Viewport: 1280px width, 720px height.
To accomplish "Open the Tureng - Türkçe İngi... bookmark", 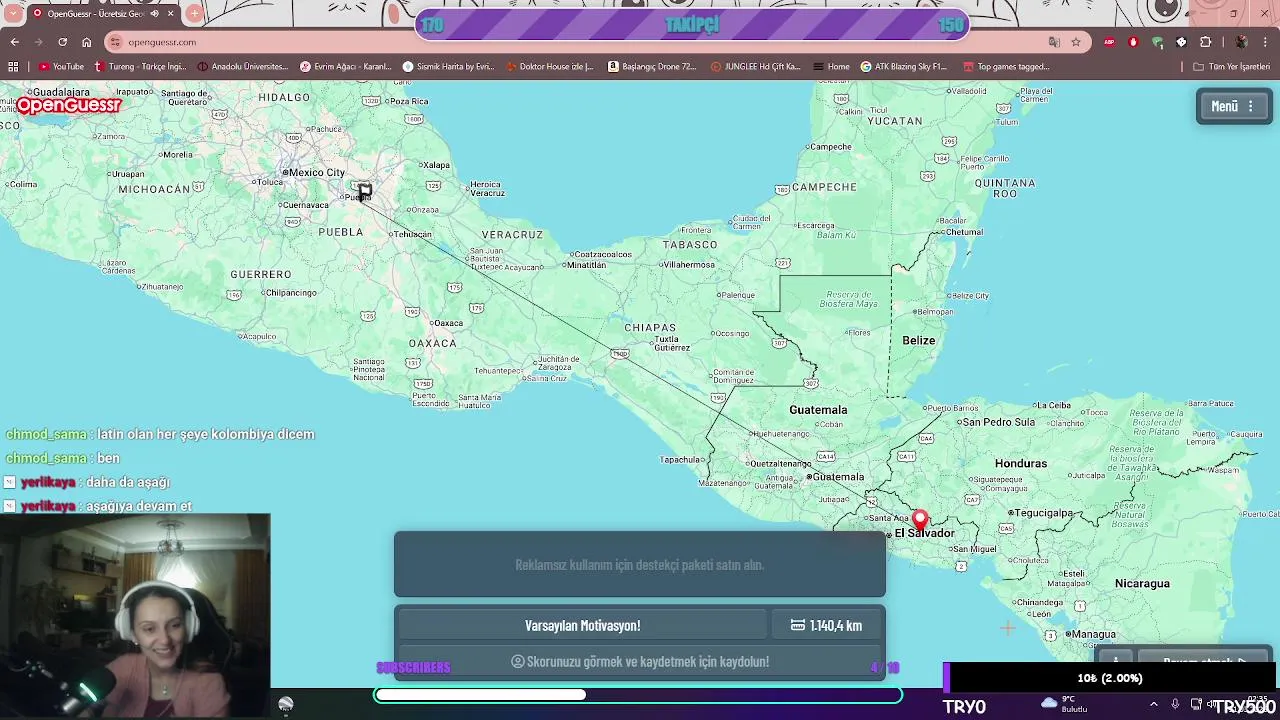I will [140, 67].
